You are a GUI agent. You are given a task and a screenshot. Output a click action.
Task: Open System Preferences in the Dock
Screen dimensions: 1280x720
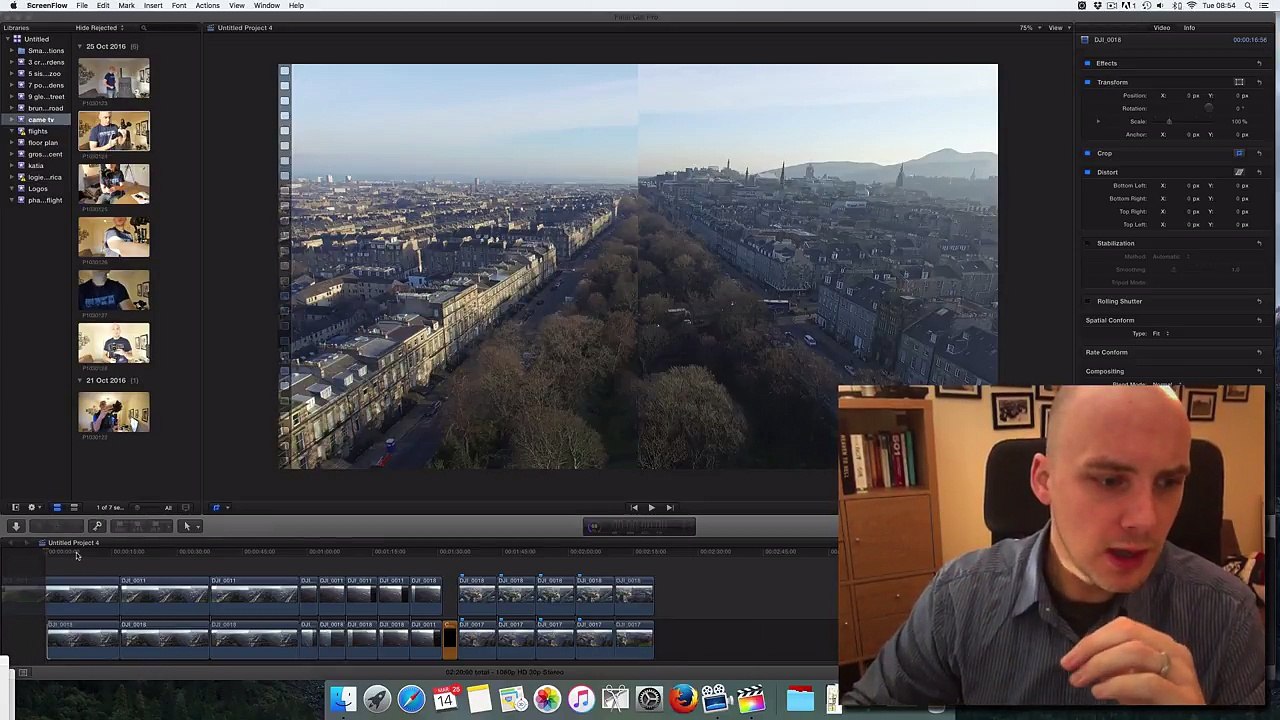649,698
